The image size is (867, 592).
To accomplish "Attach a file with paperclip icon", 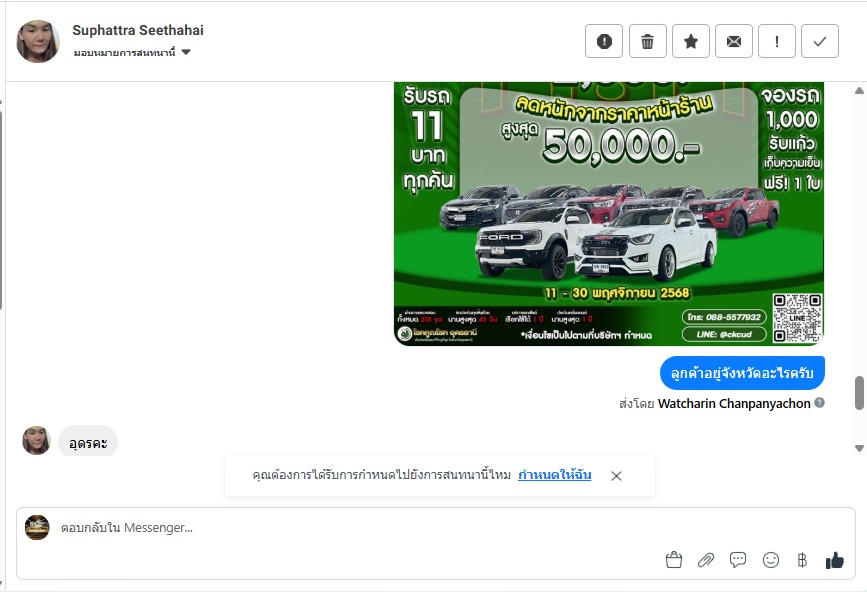I will pos(706,560).
